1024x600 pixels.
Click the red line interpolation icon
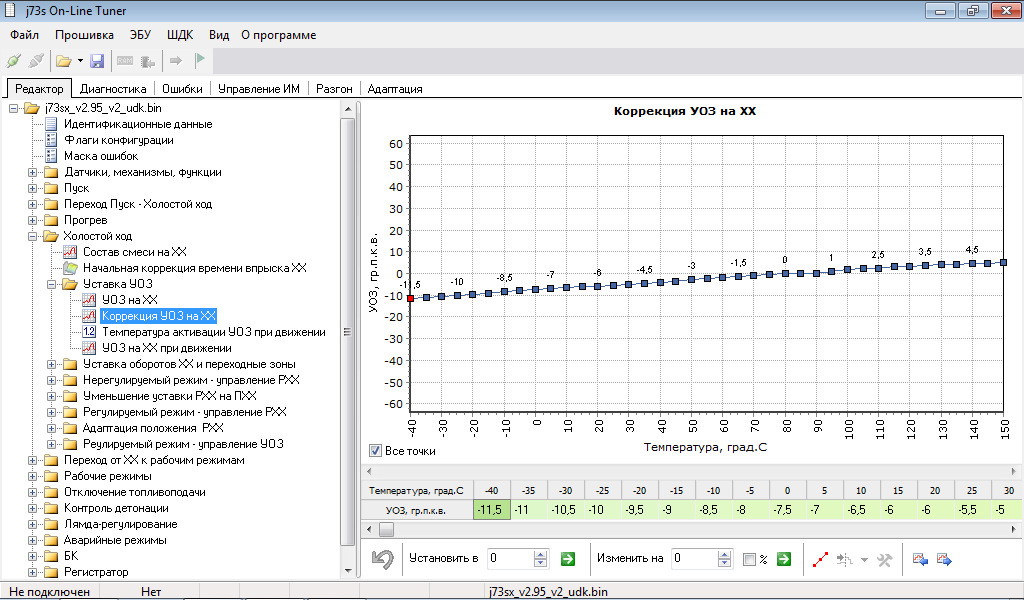pos(820,559)
